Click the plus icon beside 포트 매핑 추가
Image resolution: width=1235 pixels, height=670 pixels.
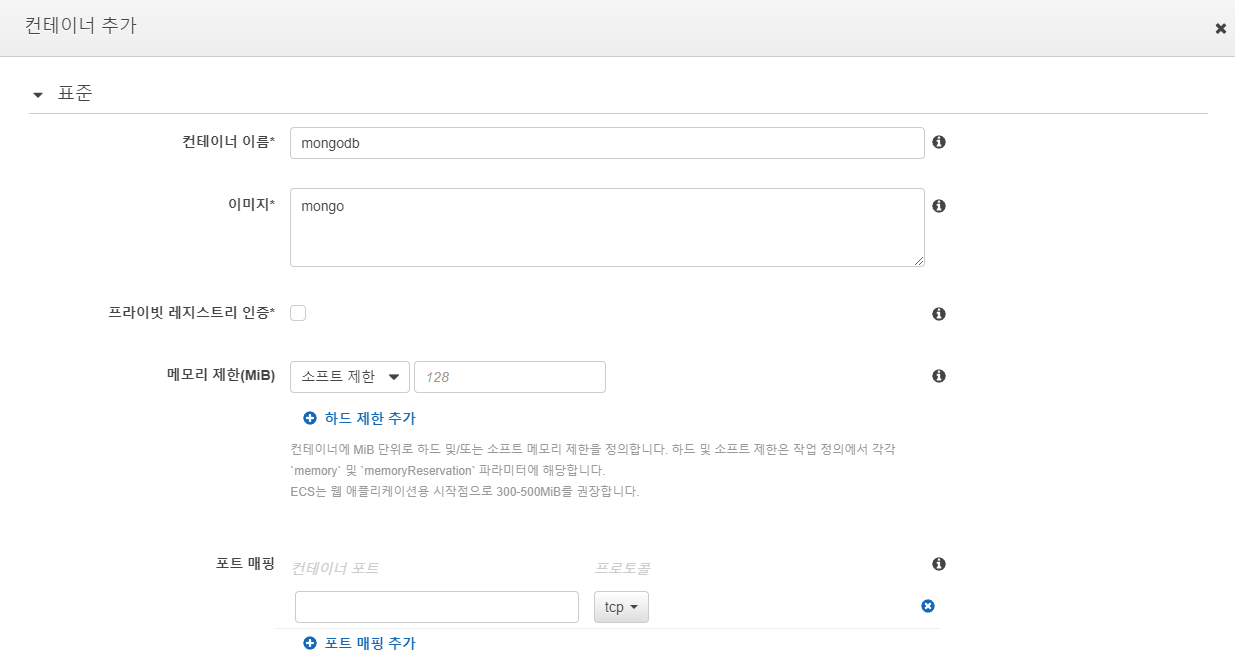point(310,643)
